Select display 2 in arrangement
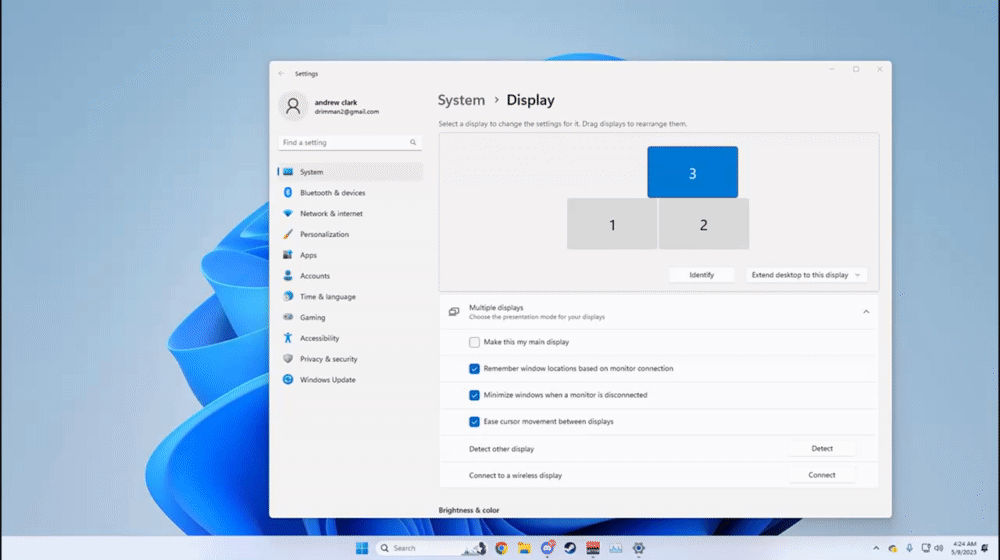This screenshot has width=1000, height=560. pyautogui.click(x=703, y=224)
